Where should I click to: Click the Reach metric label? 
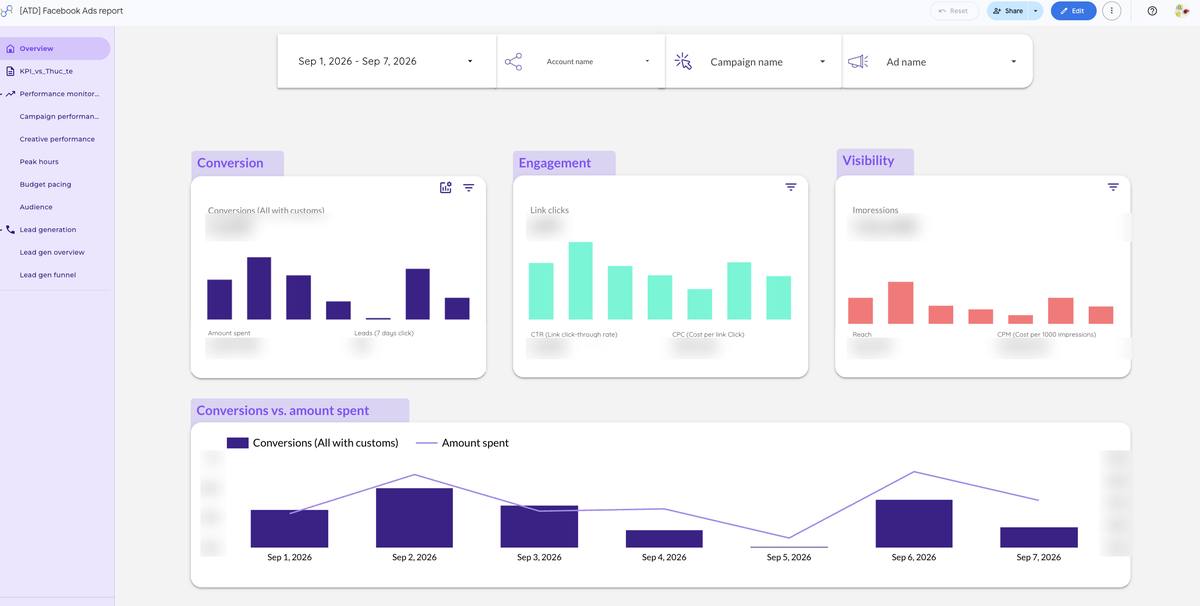[x=862, y=334]
